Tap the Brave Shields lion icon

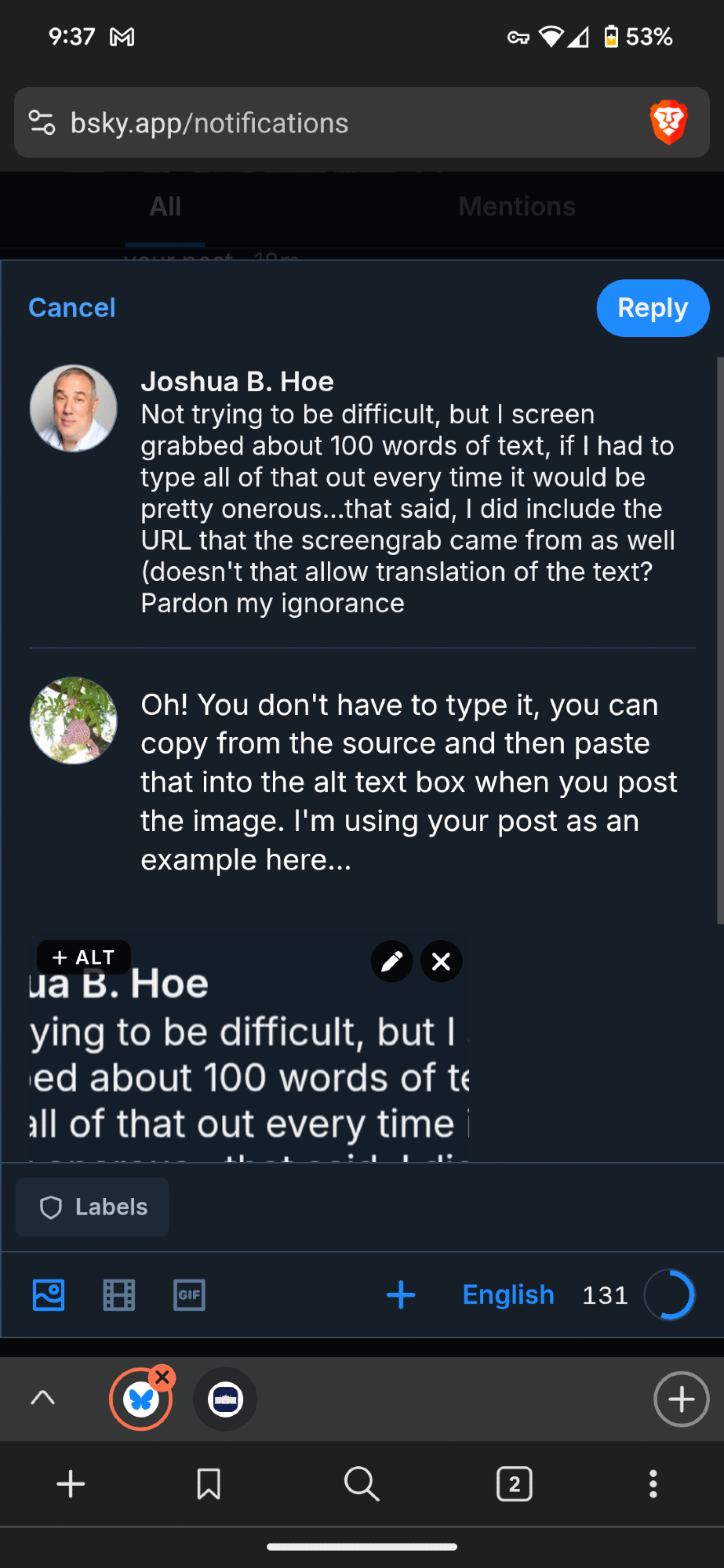(668, 122)
